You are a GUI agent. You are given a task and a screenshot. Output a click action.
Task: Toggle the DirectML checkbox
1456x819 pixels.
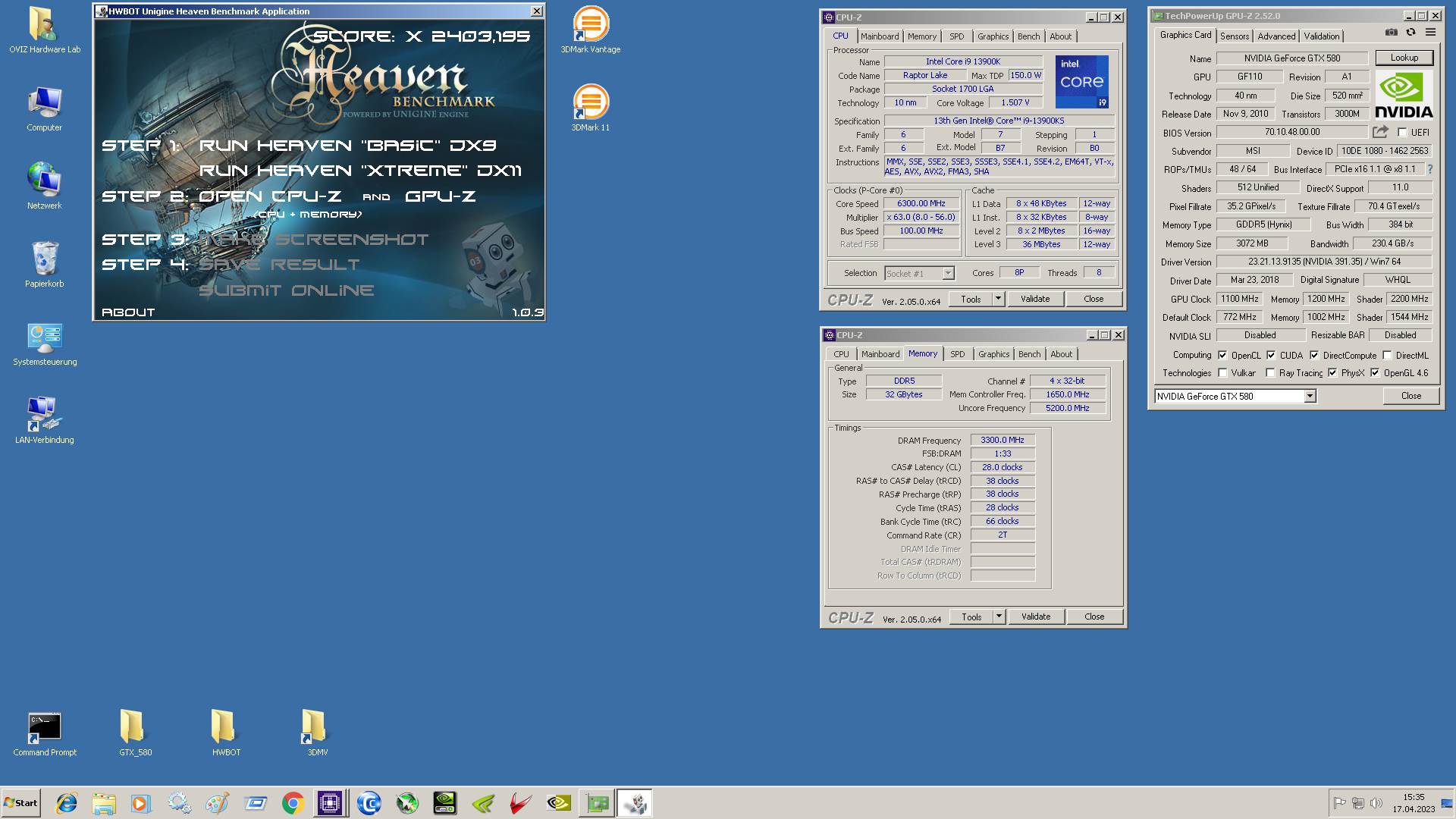[1387, 355]
